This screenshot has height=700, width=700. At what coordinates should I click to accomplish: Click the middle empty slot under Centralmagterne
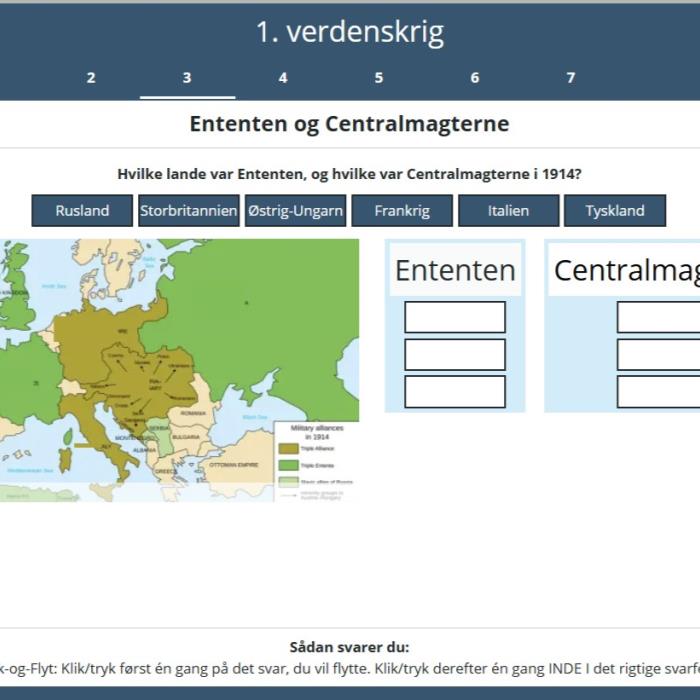[x=658, y=355]
